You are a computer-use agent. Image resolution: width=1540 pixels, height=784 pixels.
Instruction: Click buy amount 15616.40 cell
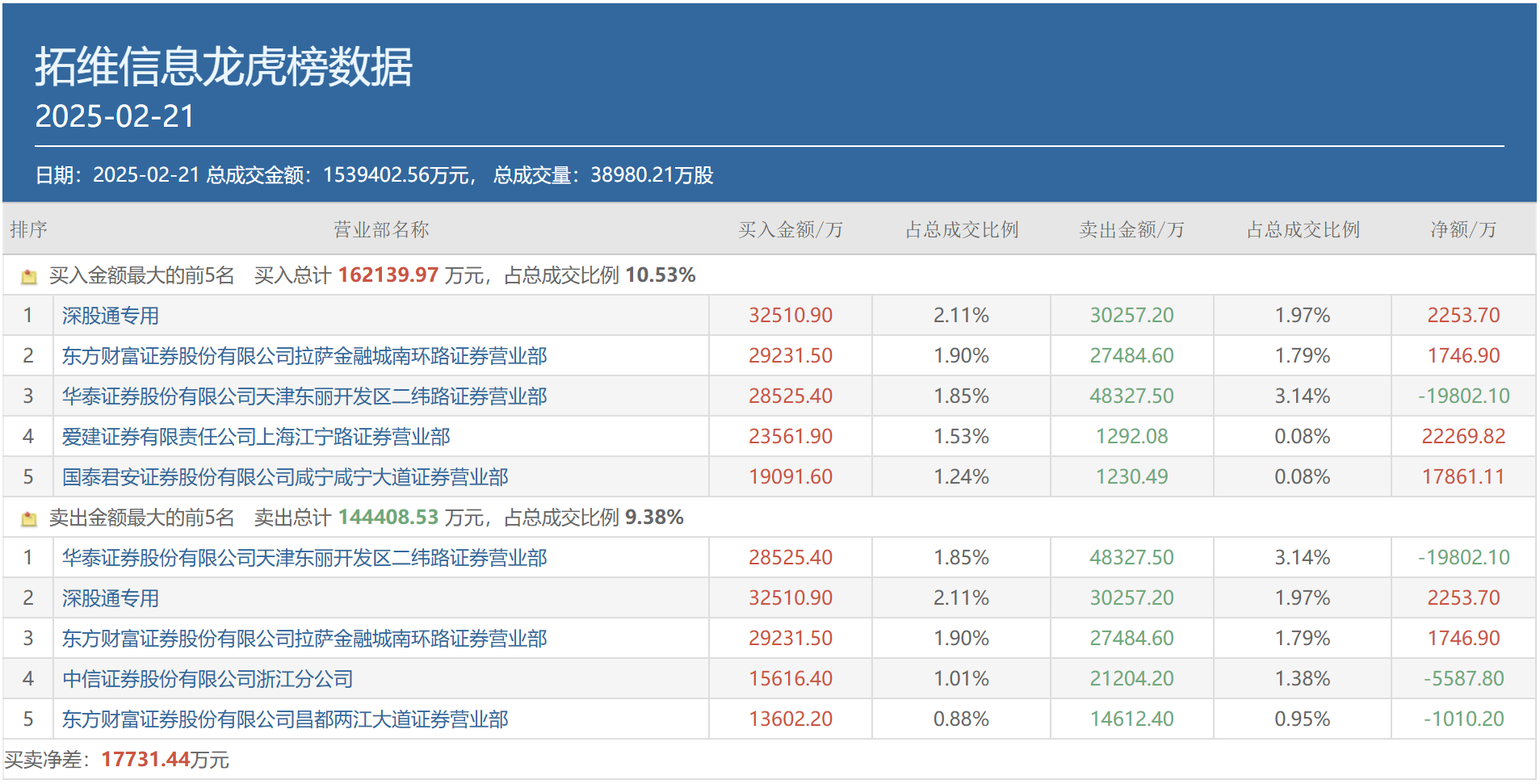click(790, 679)
